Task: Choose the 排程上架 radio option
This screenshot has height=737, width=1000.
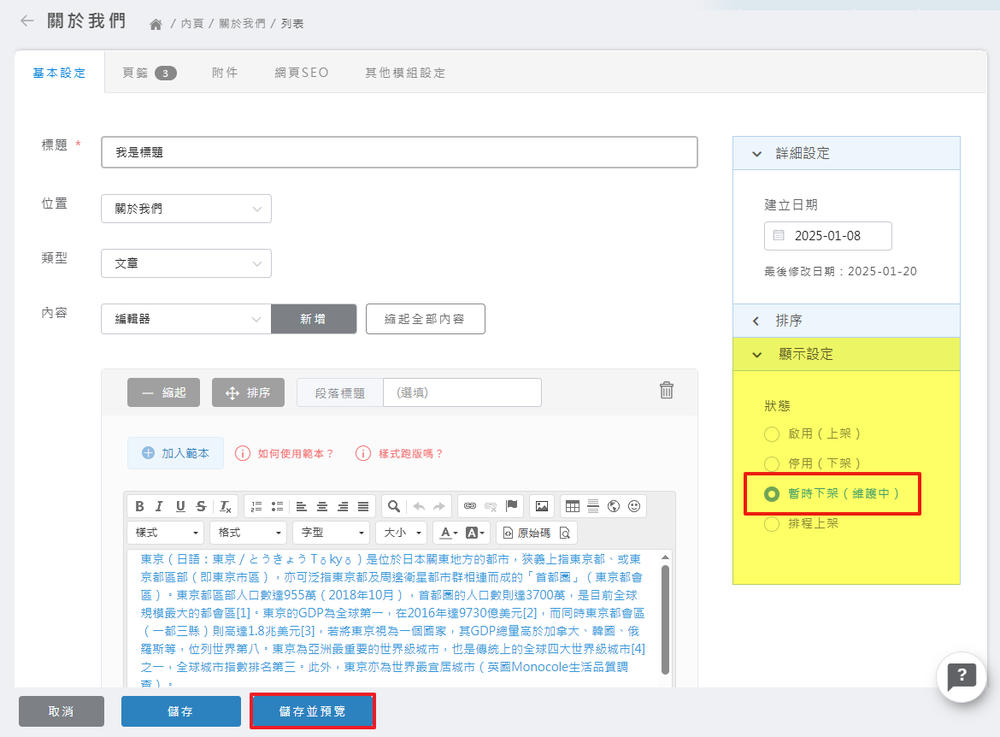Action: [771, 524]
